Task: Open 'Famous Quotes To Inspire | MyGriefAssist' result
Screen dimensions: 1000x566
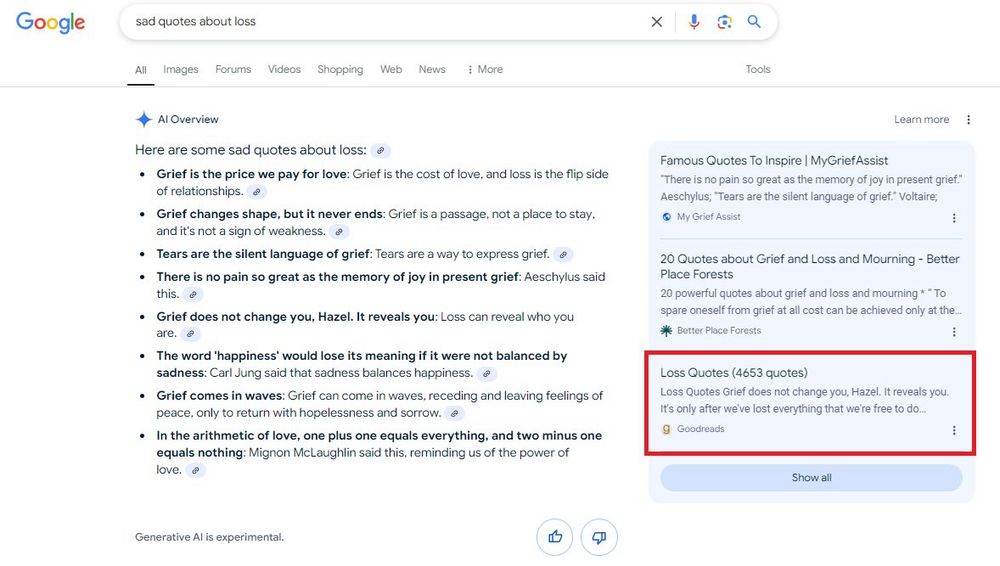Action: coord(774,160)
